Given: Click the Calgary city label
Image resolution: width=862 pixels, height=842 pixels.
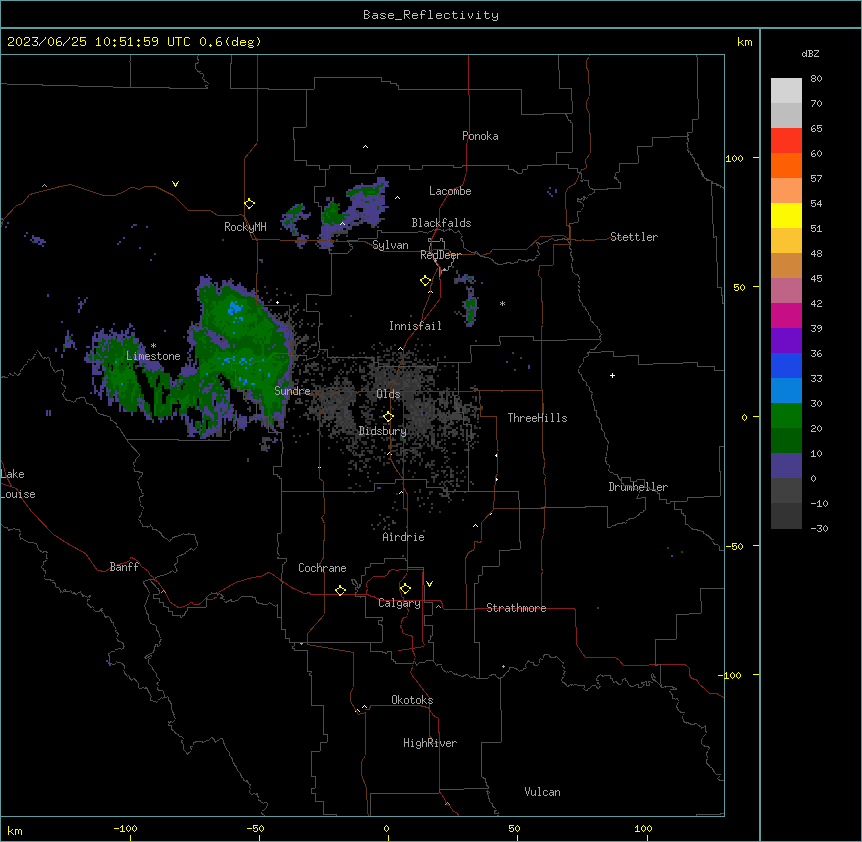Looking at the screenshot, I should (399, 603).
